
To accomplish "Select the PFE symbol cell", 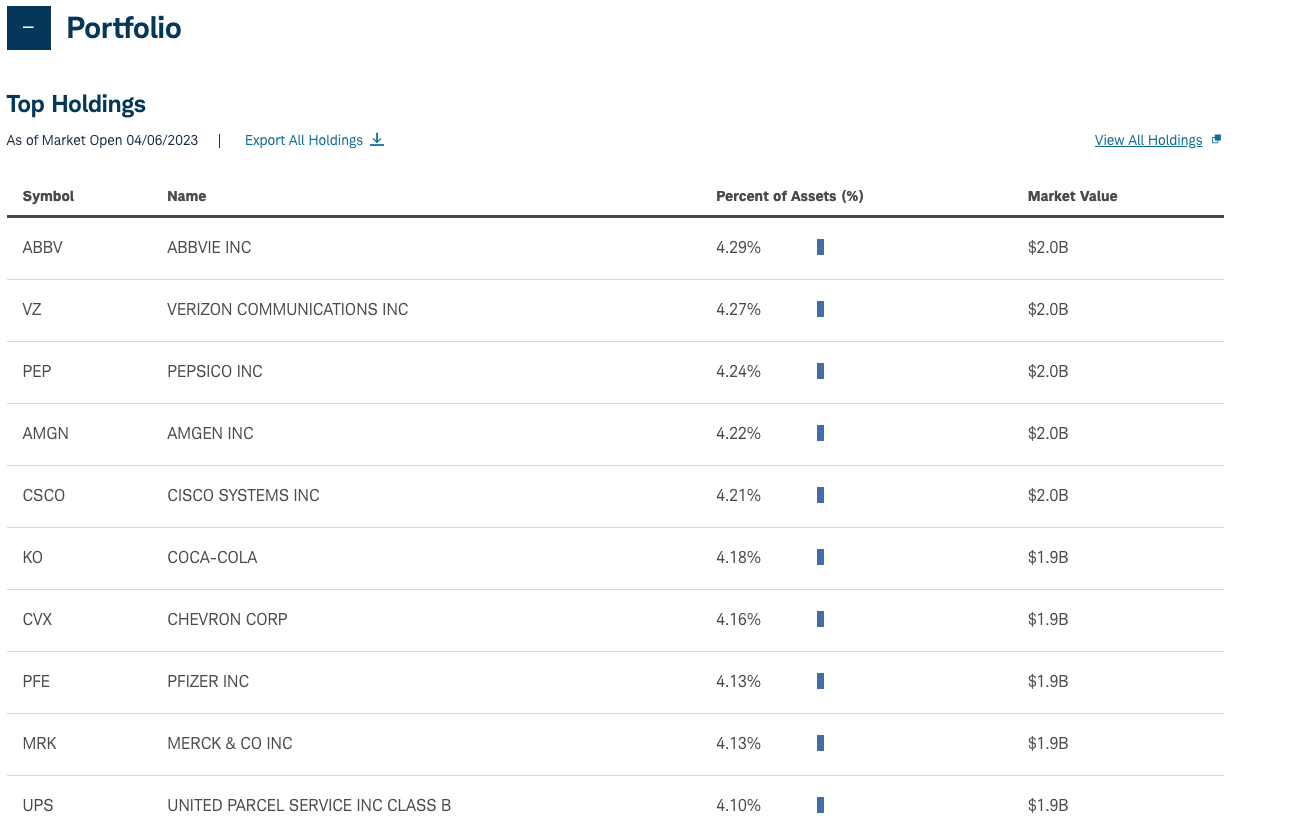I will (36, 681).
